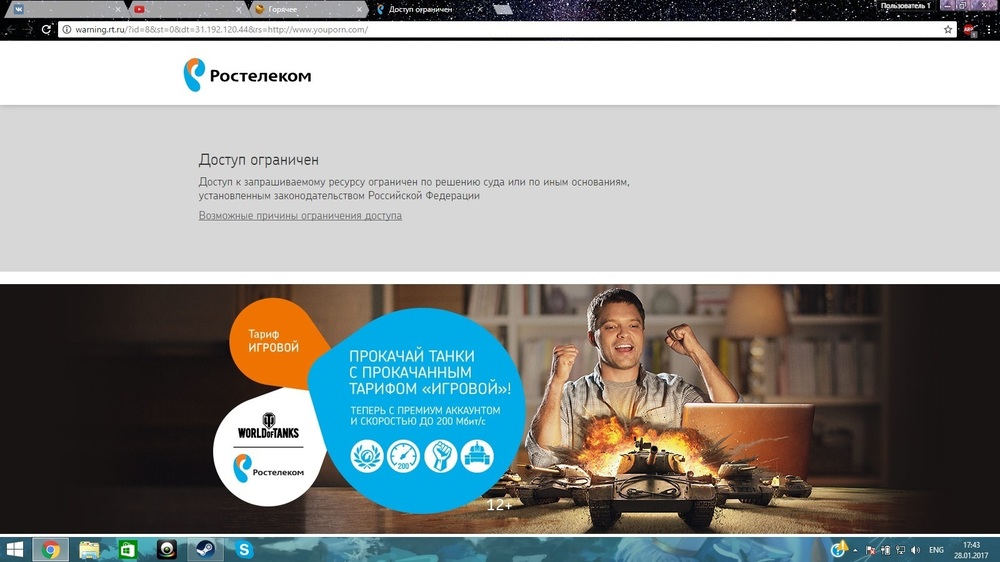Open the network status tray icon
This screenshot has width=1000, height=562.
[x=900, y=550]
